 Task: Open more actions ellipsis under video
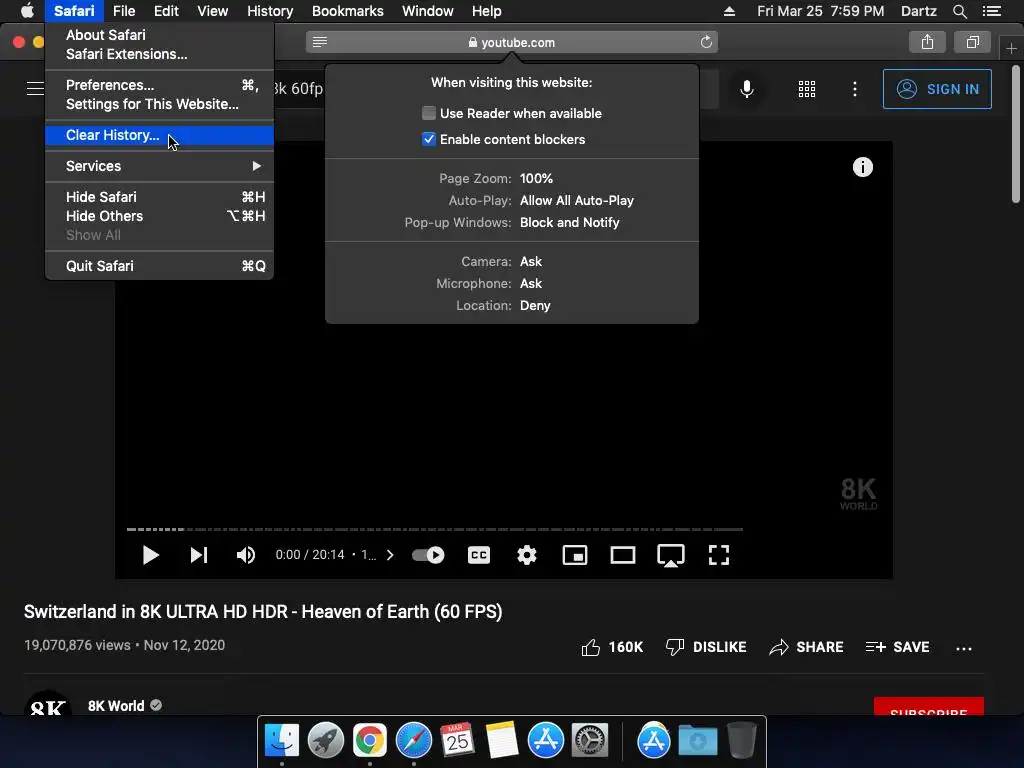click(963, 648)
